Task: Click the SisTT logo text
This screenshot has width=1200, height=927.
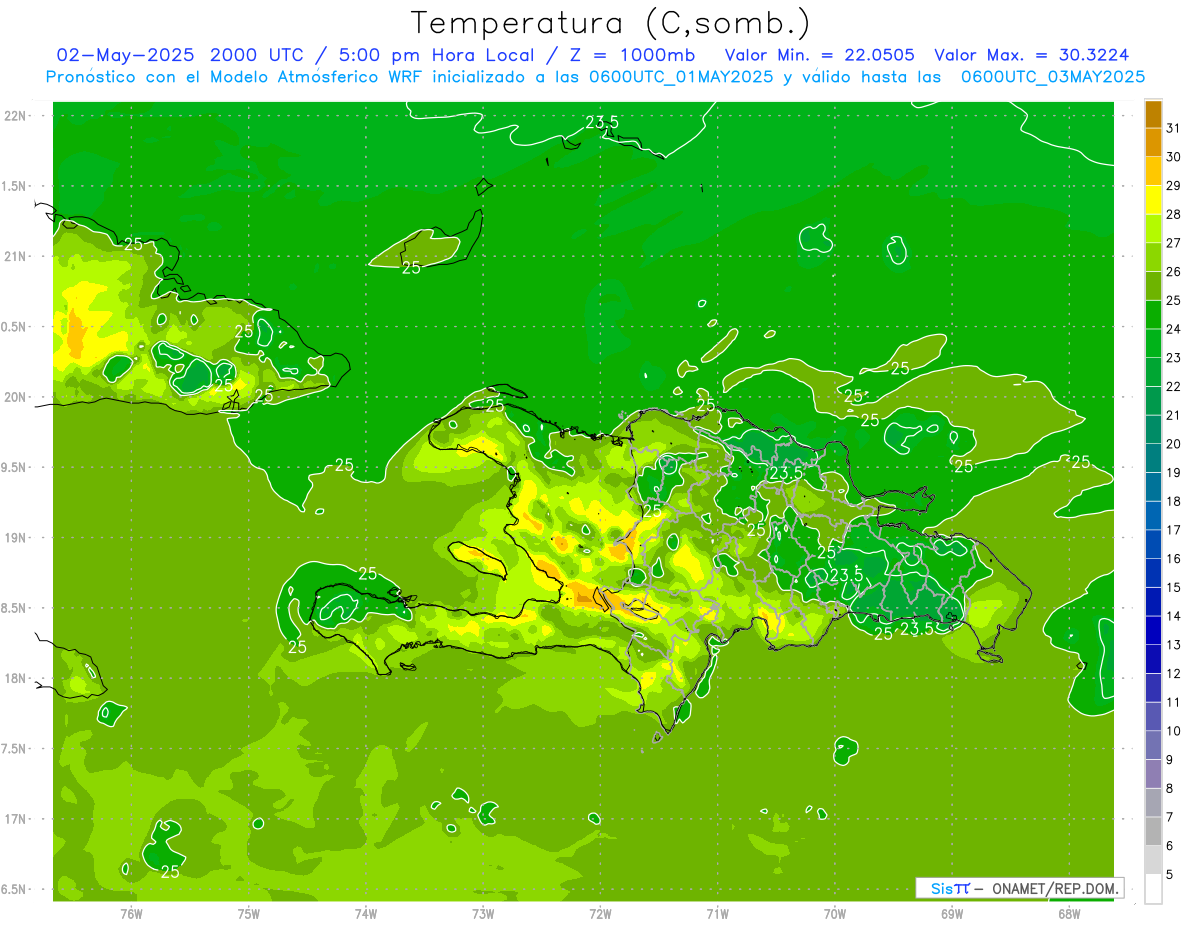Action: tap(950, 888)
